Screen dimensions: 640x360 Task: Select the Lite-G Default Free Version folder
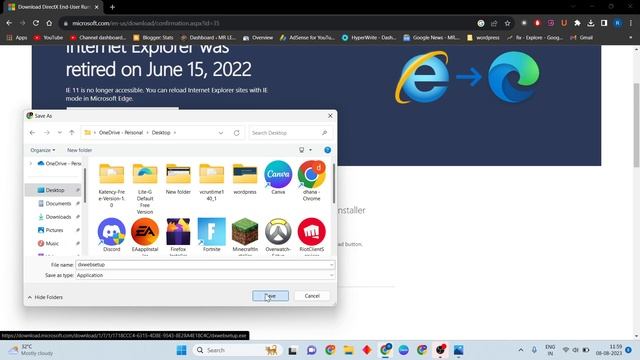145,188
